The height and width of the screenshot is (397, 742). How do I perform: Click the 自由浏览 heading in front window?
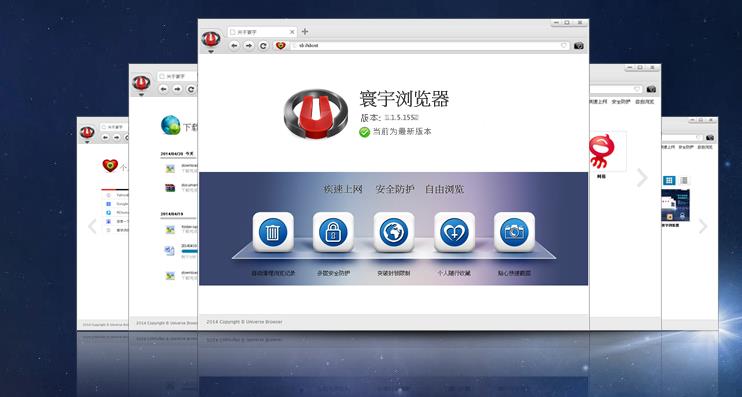444,189
